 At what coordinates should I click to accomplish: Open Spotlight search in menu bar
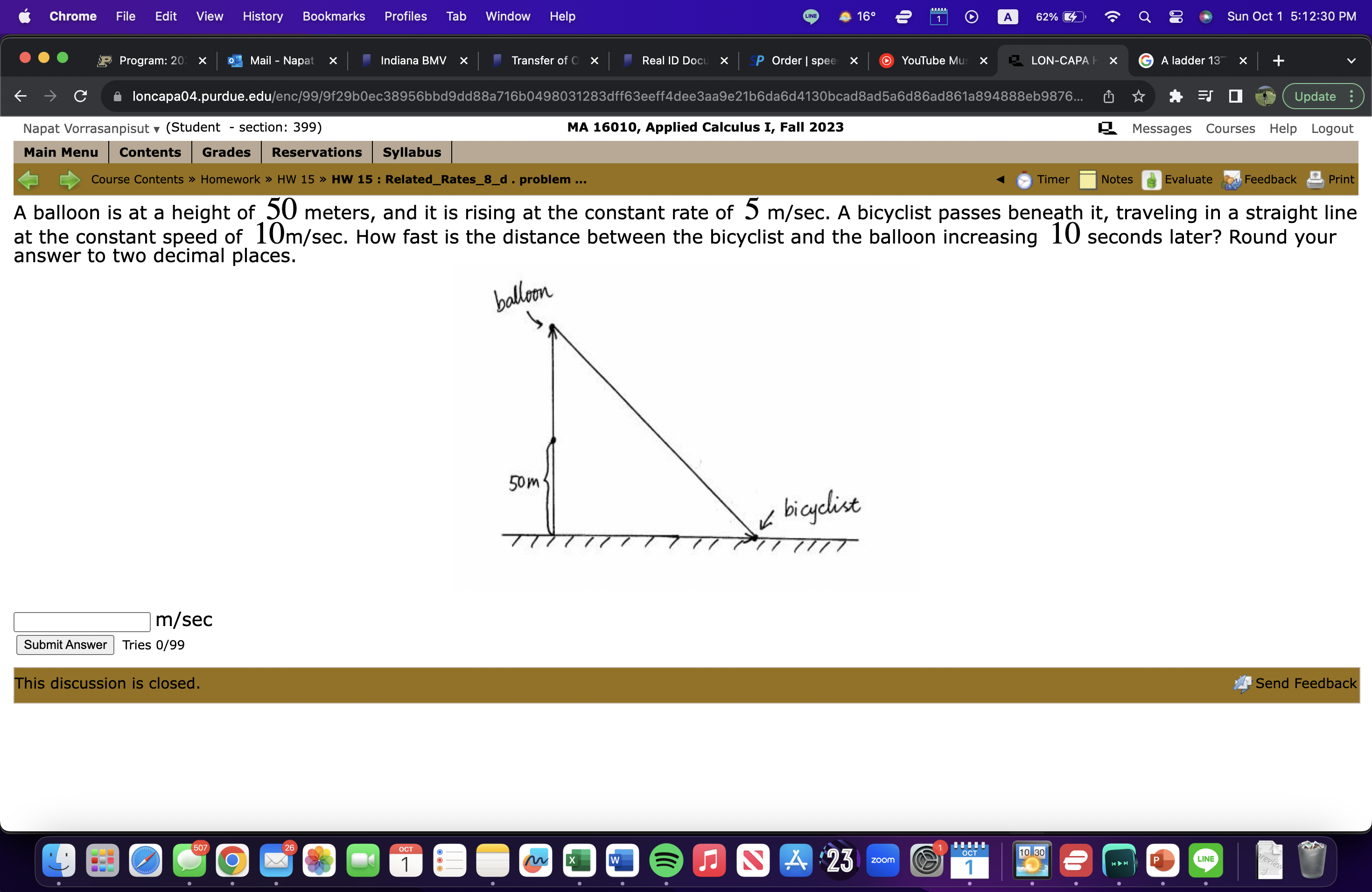(x=1144, y=17)
